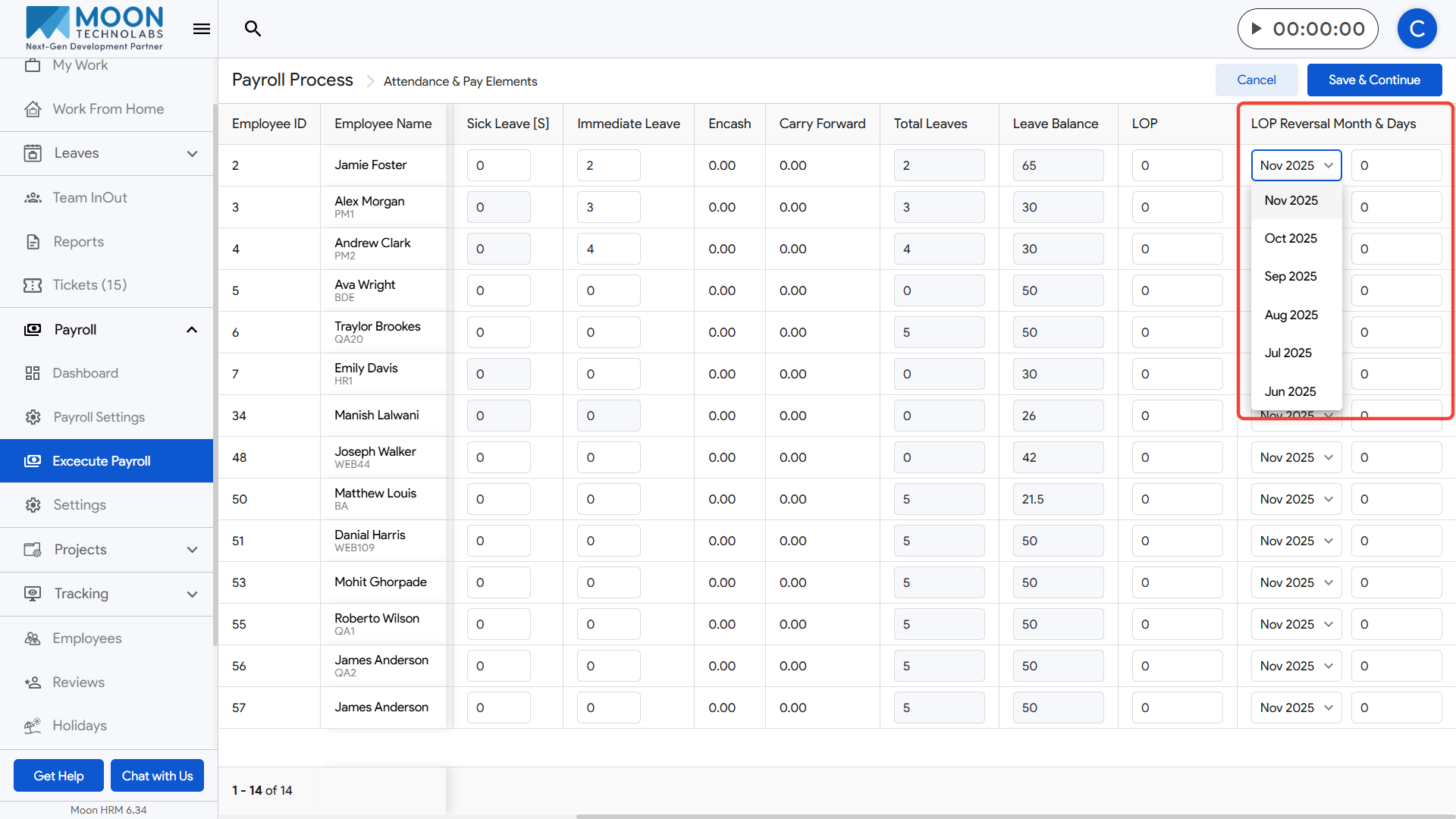Image resolution: width=1456 pixels, height=819 pixels.
Task: Open the Work From Home icon
Action: (33, 109)
